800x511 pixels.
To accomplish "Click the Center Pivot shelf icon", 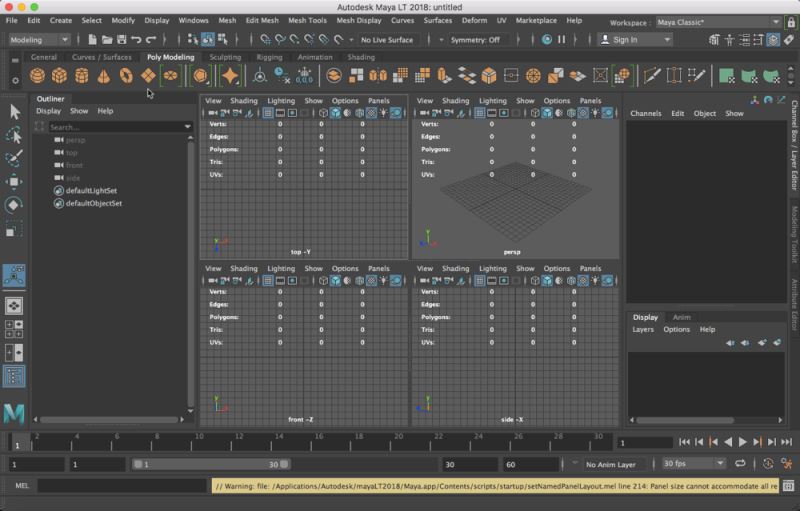I will (260, 76).
